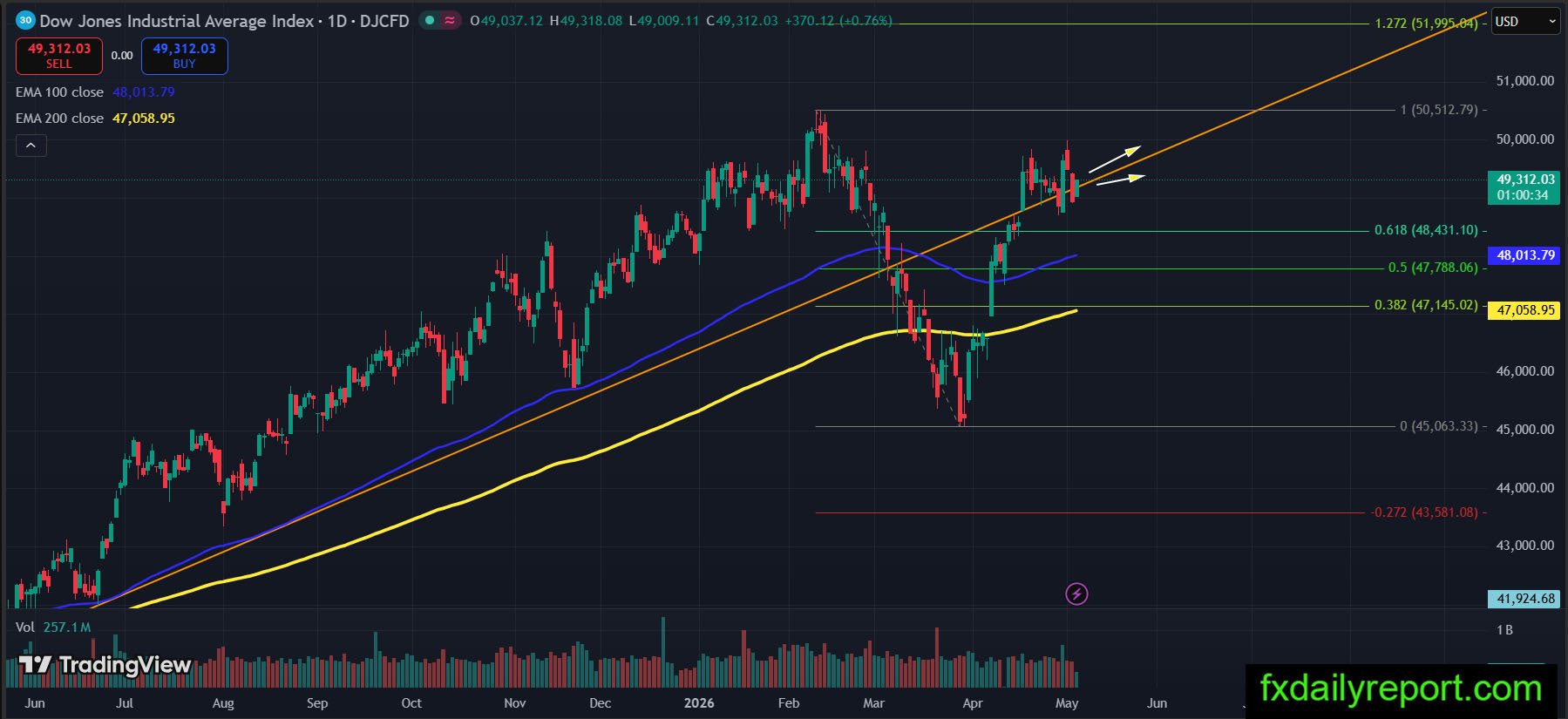Image resolution: width=1568 pixels, height=719 pixels.
Task: Click the pink approximate-sign data icon
Action: (450, 20)
